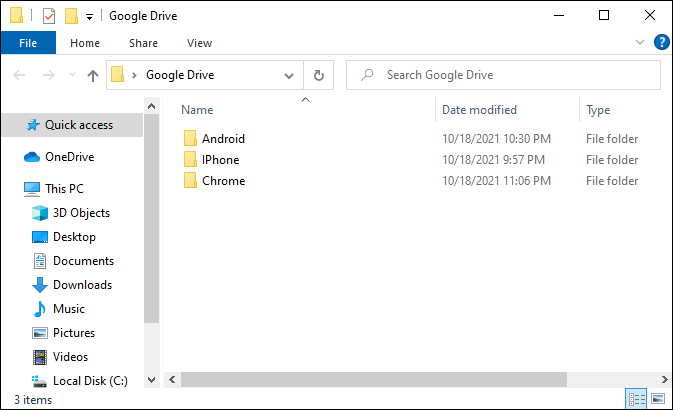Select Quick access in navigation pane

[72, 125]
